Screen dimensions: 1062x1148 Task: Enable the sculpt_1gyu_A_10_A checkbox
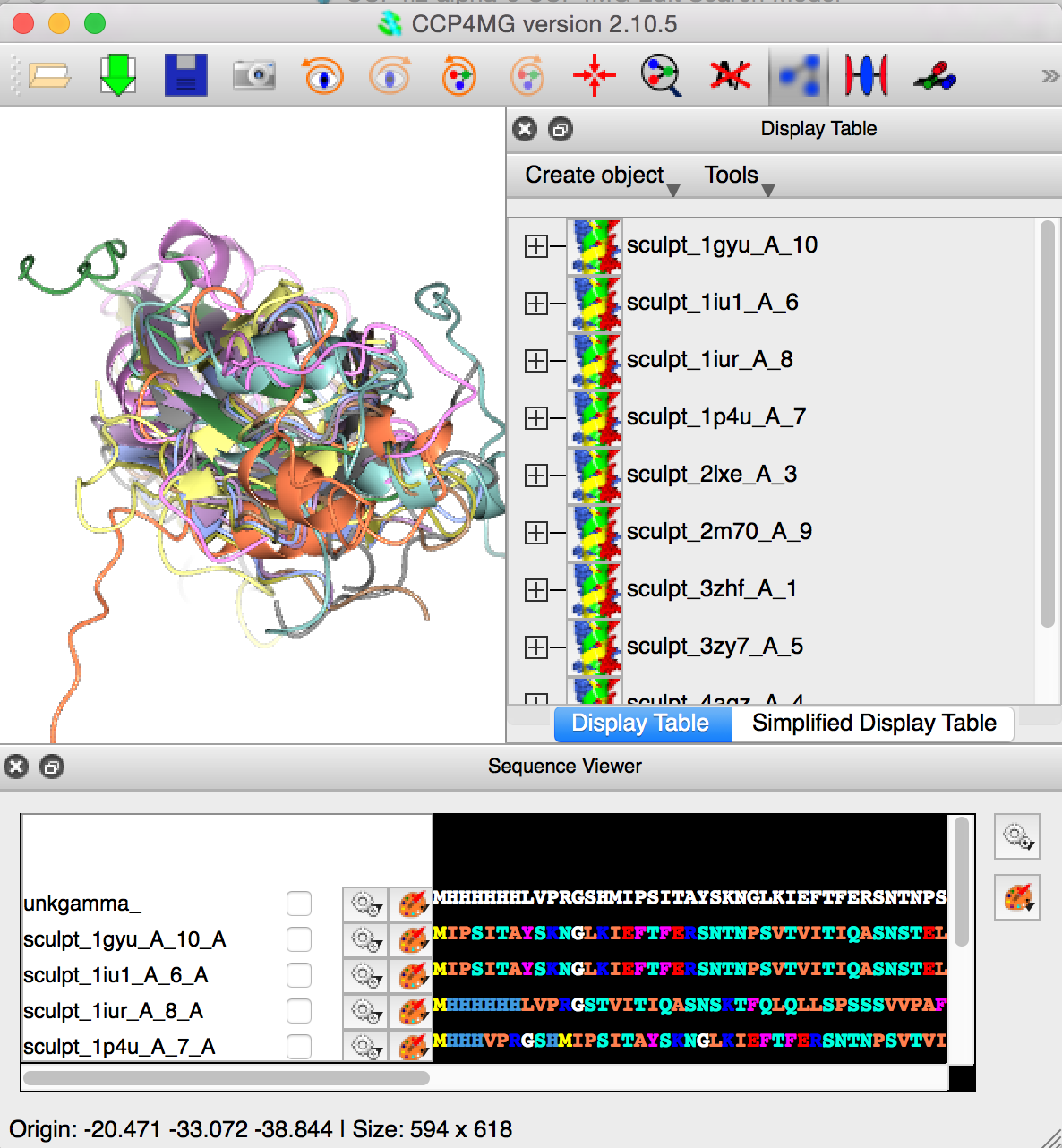click(x=299, y=939)
